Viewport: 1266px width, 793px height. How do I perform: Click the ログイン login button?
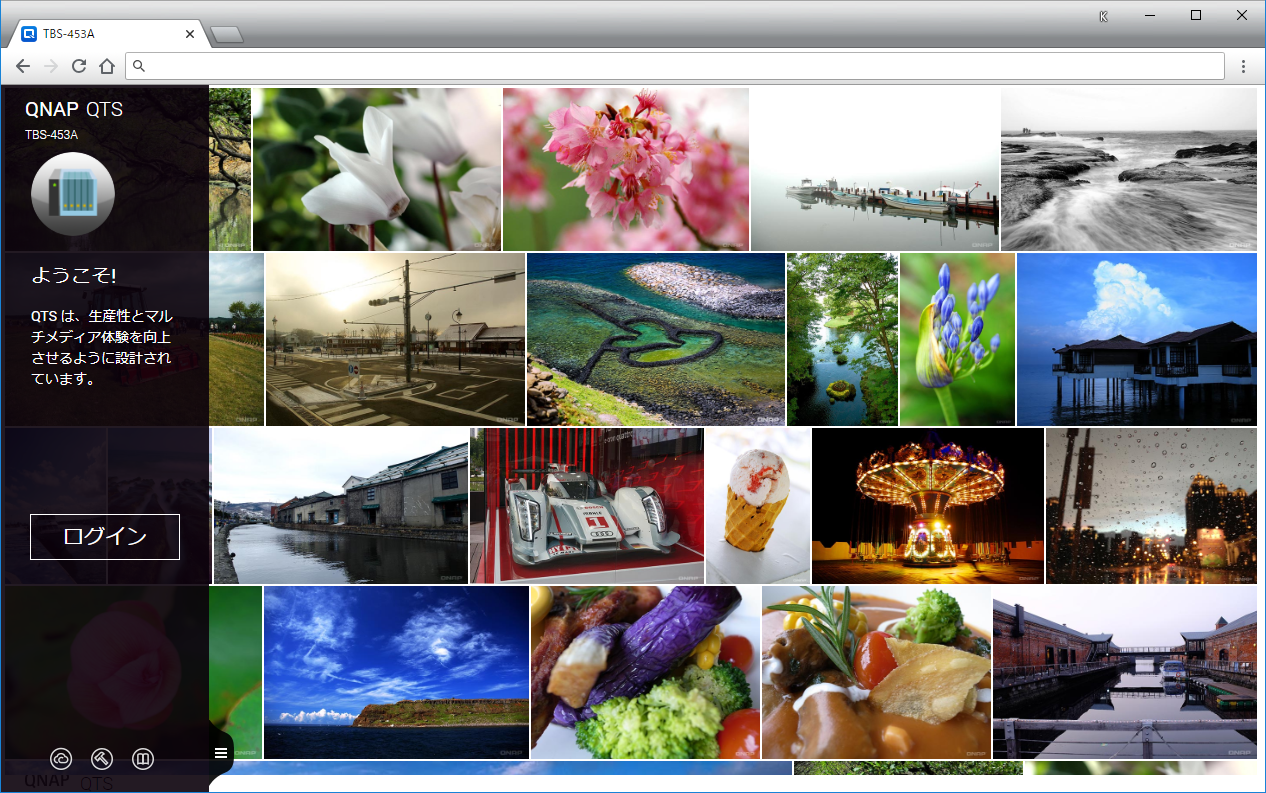click(x=105, y=537)
